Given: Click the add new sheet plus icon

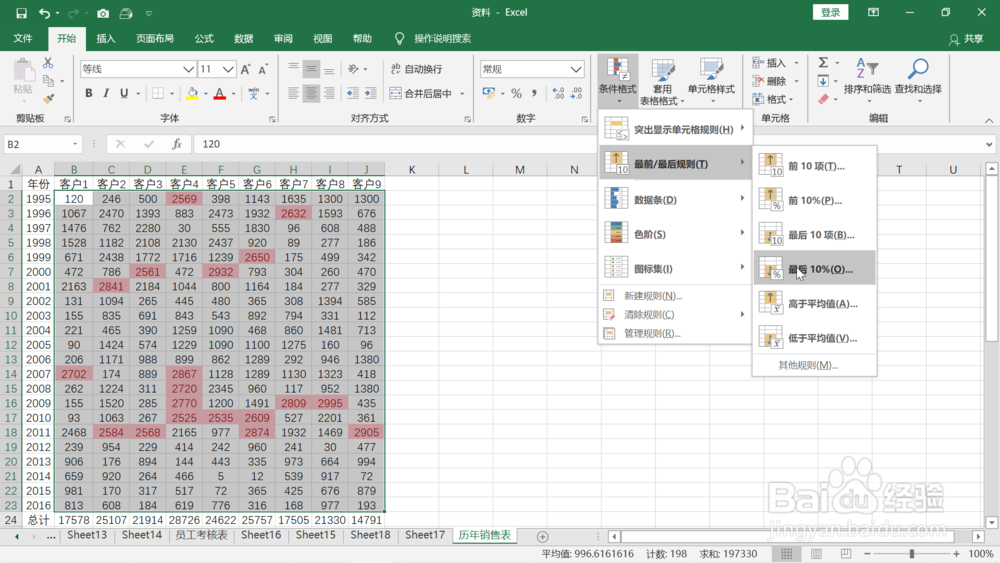Looking at the screenshot, I should (542, 537).
